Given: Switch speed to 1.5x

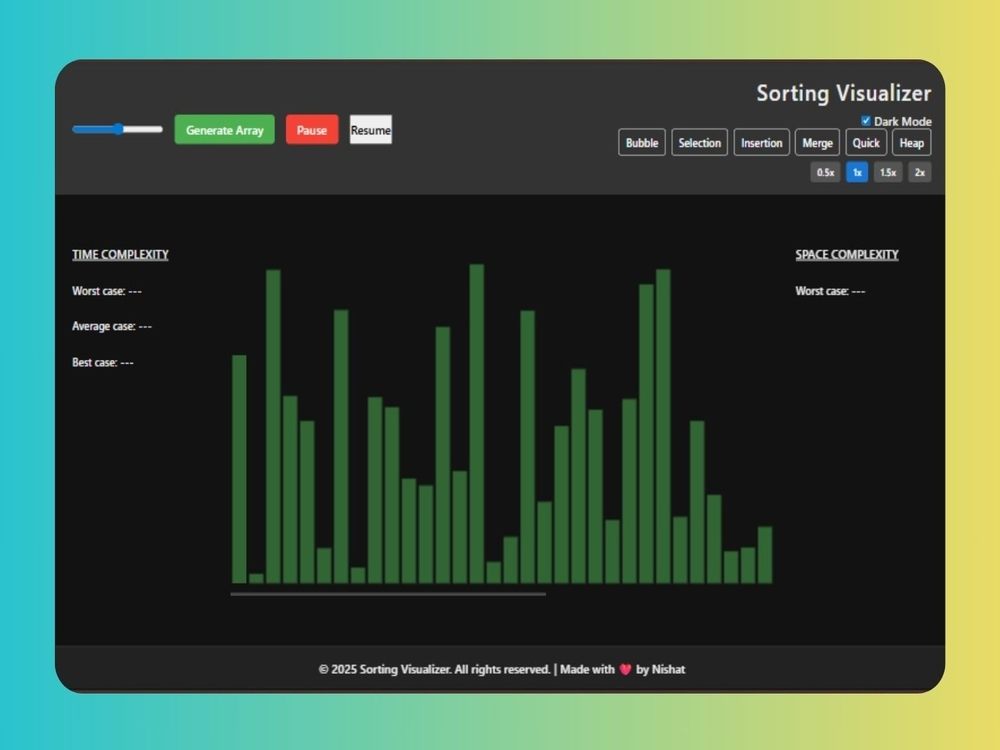Looking at the screenshot, I should click(888, 172).
